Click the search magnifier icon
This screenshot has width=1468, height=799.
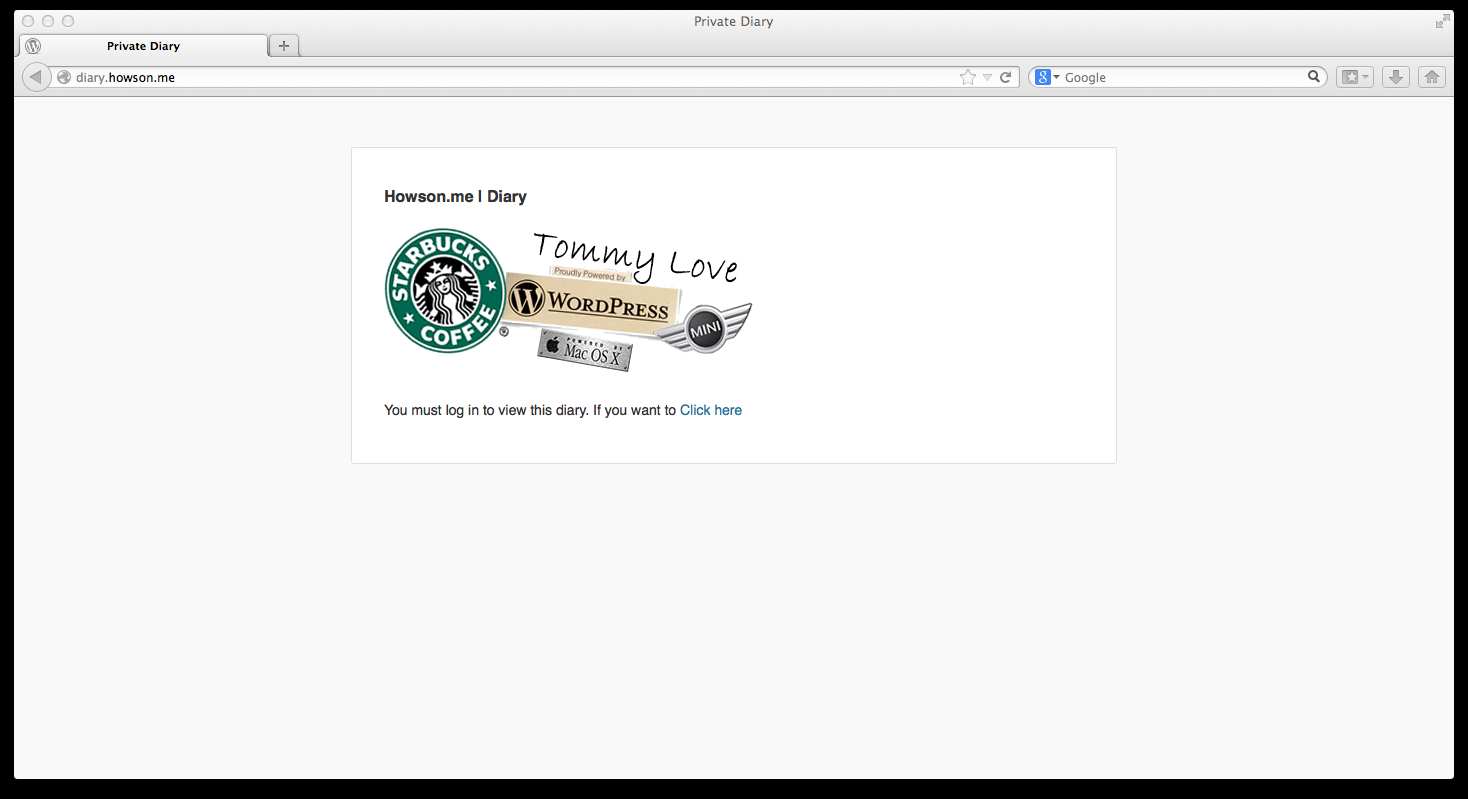[x=1314, y=76]
